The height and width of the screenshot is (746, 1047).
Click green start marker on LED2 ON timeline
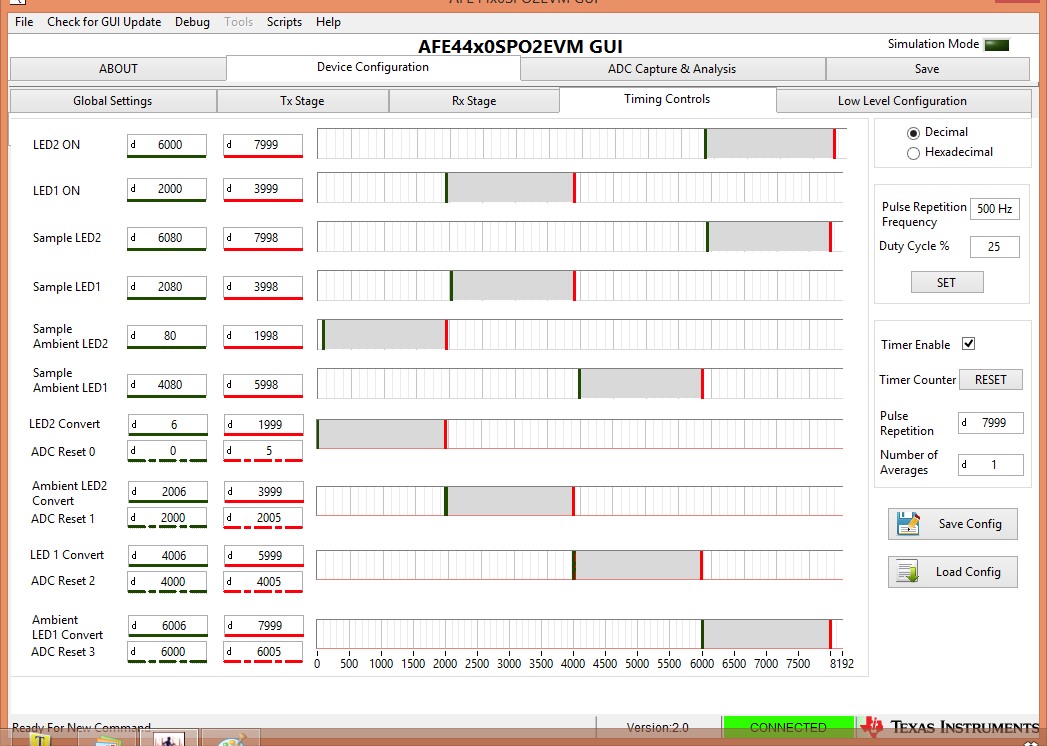click(705, 144)
